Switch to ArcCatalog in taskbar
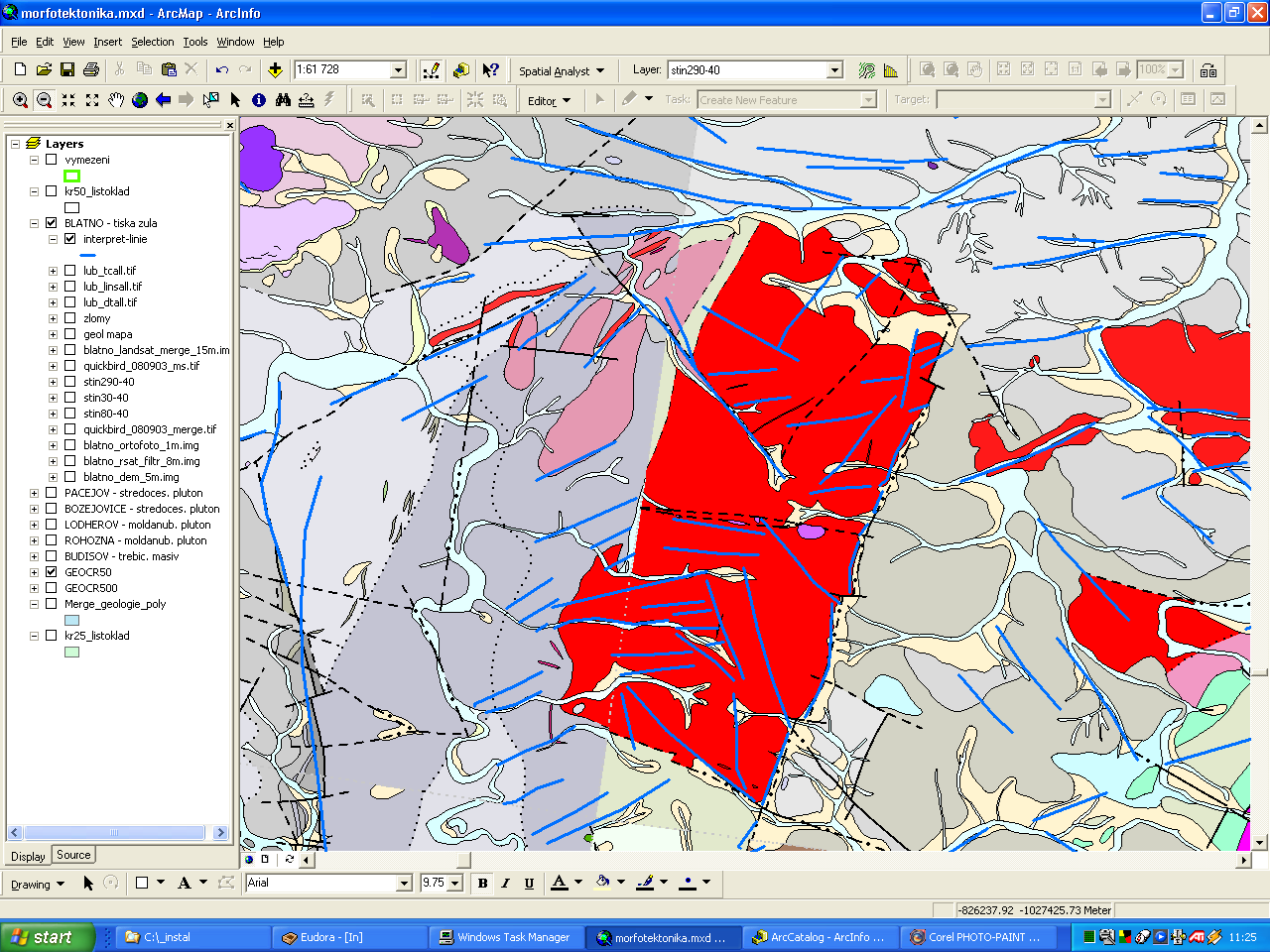The image size is (1270, 952). click(x=821, y=937)
